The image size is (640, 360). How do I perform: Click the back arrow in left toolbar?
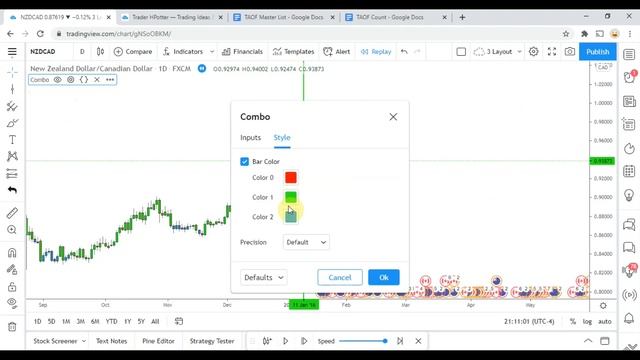(x=12, y=190)
